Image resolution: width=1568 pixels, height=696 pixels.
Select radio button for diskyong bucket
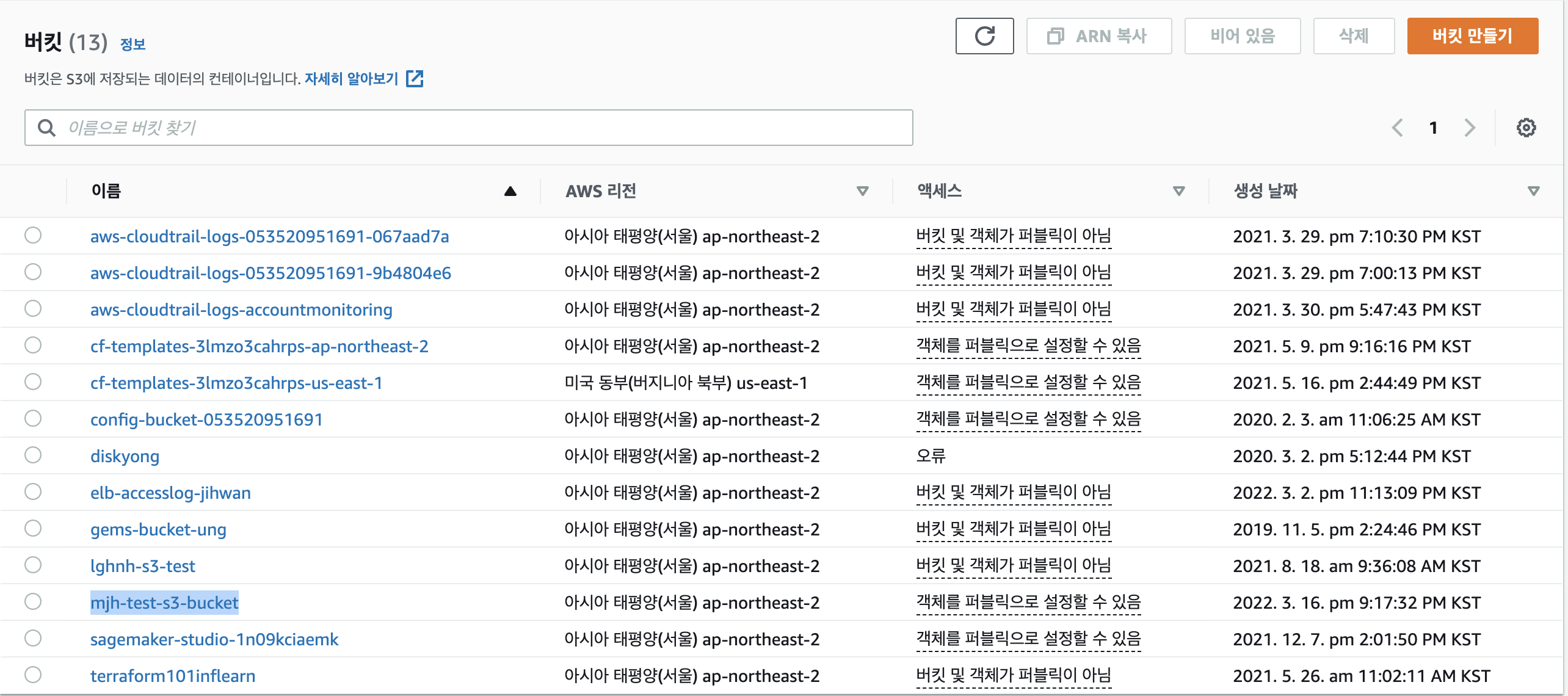point(33,455)
